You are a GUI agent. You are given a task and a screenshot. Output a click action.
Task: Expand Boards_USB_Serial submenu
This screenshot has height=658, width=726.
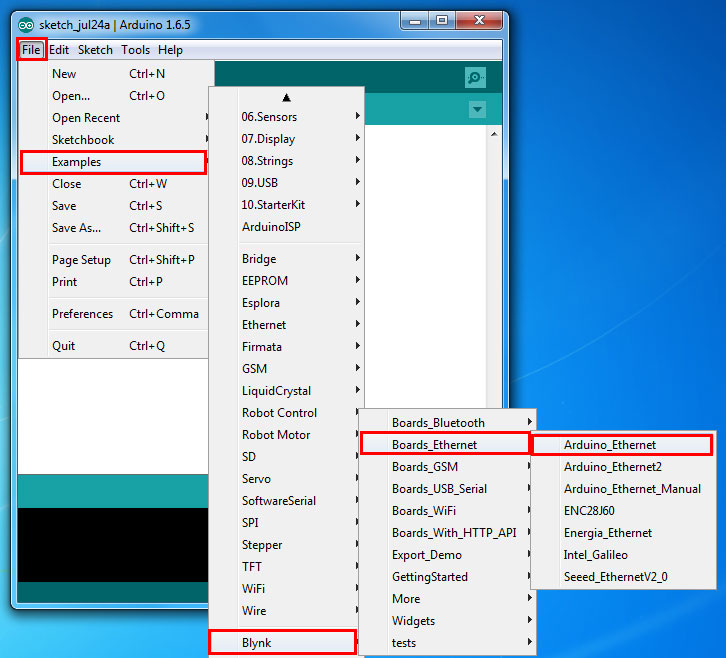tap(447, 489)
